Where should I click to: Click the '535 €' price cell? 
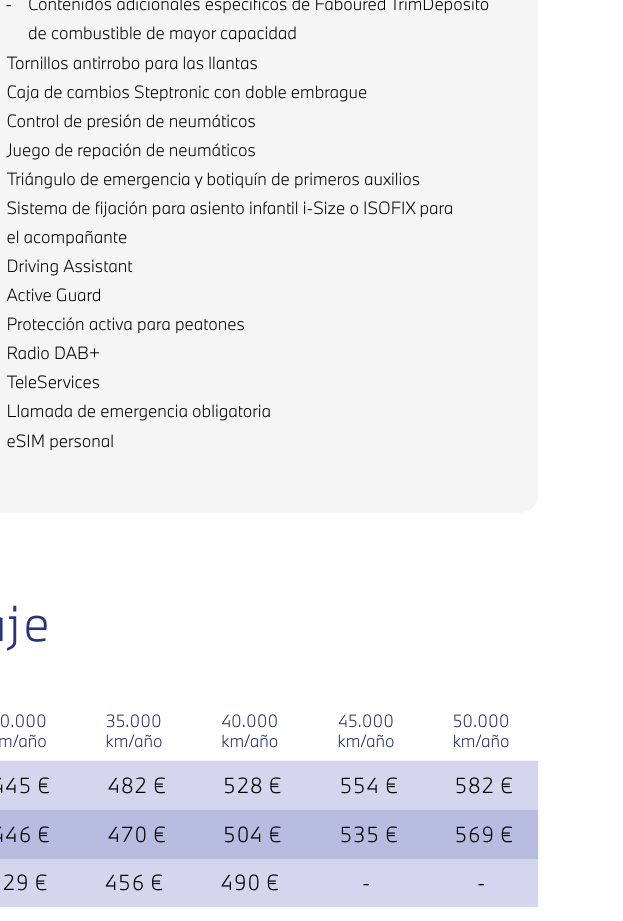(369, 835)
